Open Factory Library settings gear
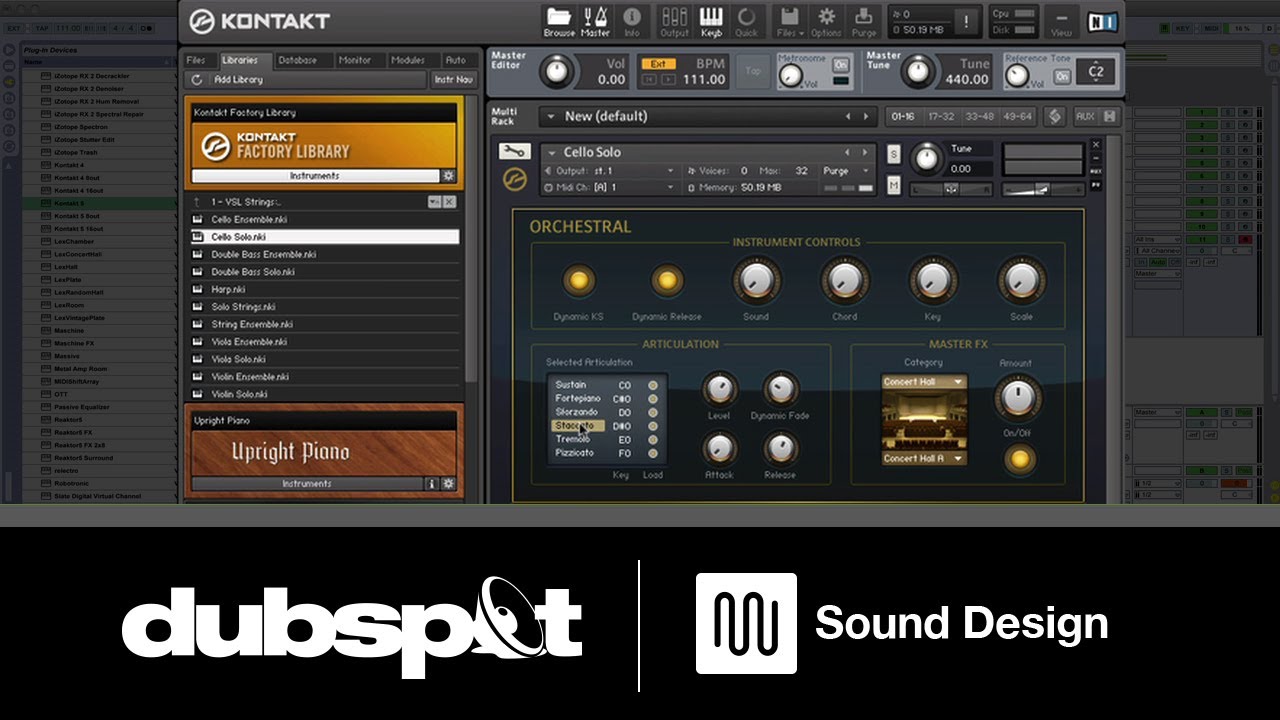The image size is (1280, 720). tap(448, 176)
